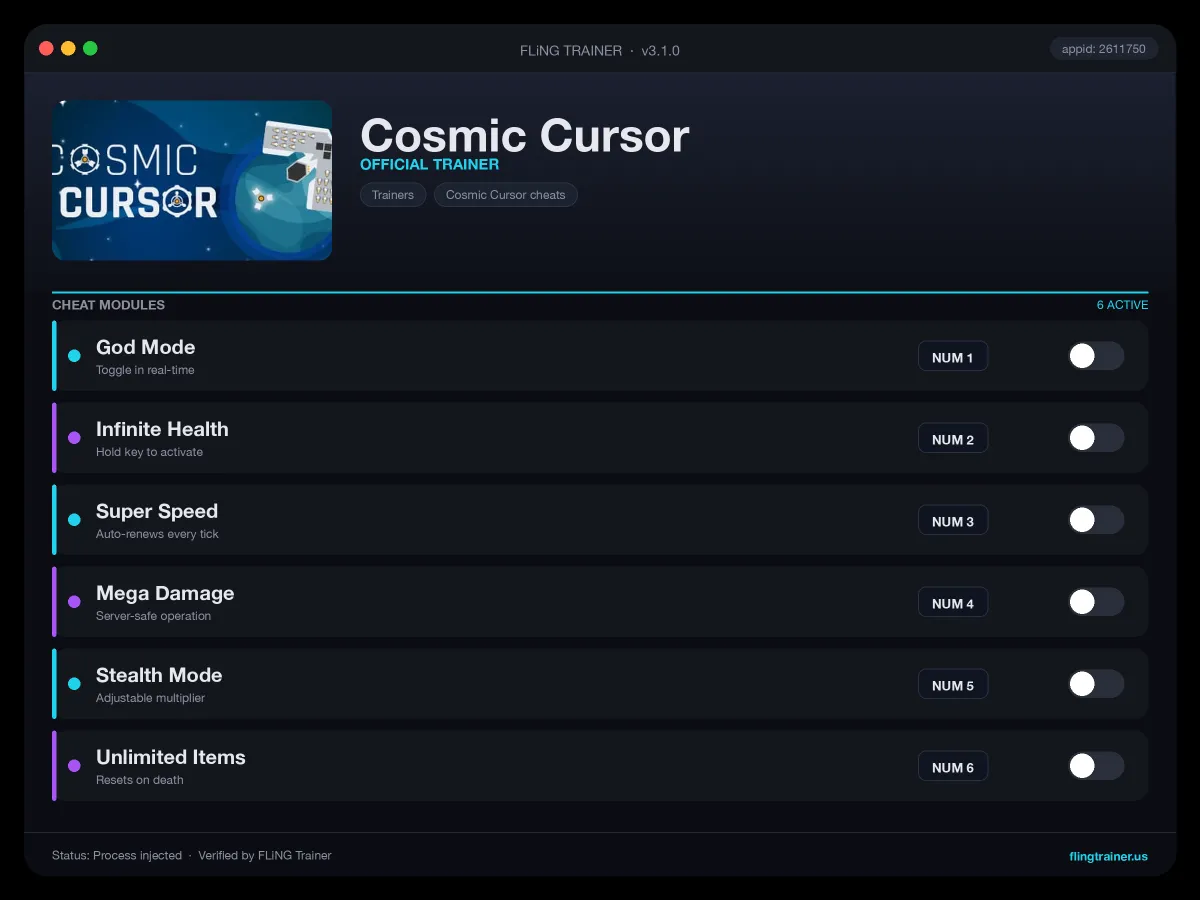Screen dimensions: 1200x900
Task: Click the "Resets on death" description
Action: [139, 780]
